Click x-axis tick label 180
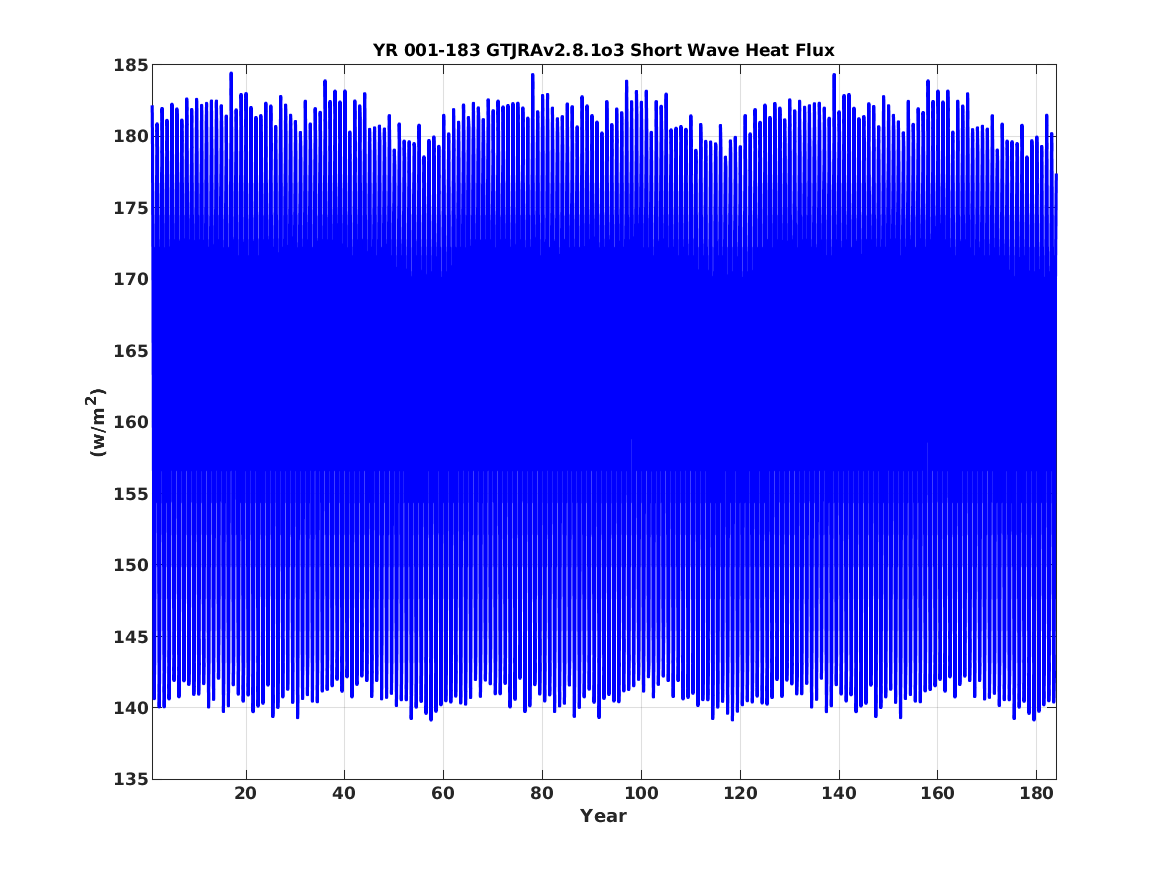This screenshot has height=875, width=1167. pos(1037,793)
